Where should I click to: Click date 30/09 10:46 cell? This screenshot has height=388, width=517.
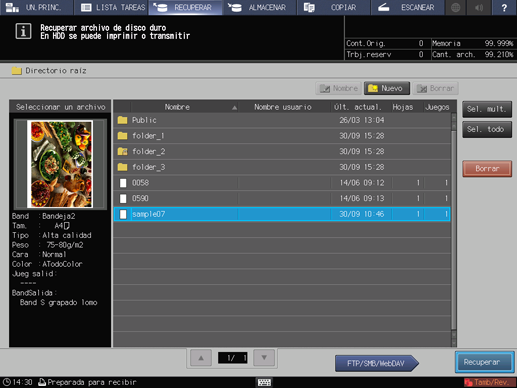pyautogui.click(x=362, y=214)
